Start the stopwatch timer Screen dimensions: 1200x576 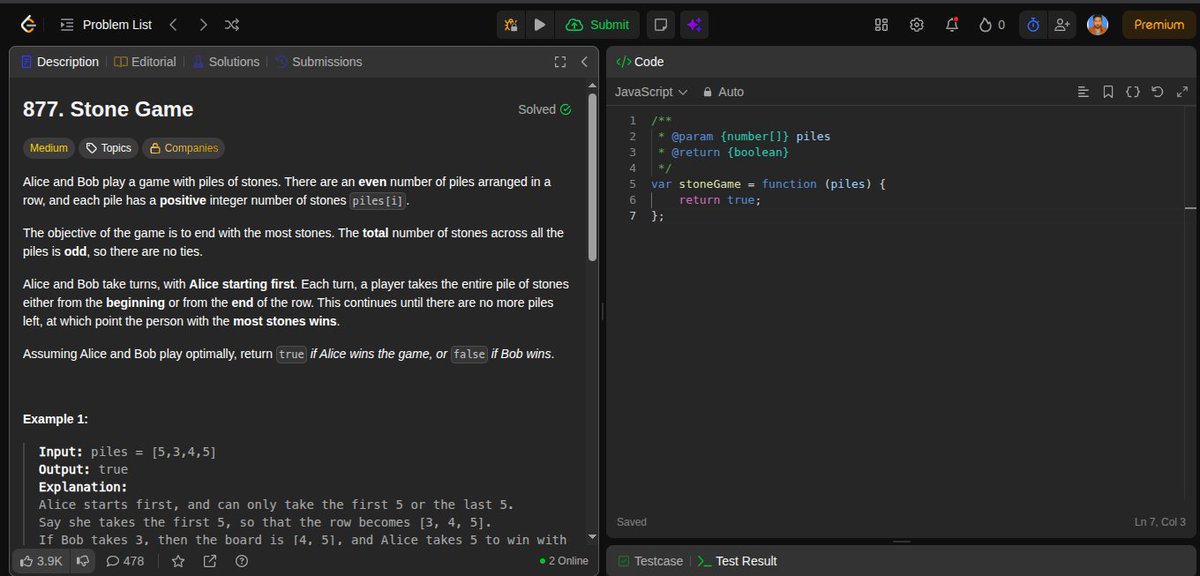1033,24
